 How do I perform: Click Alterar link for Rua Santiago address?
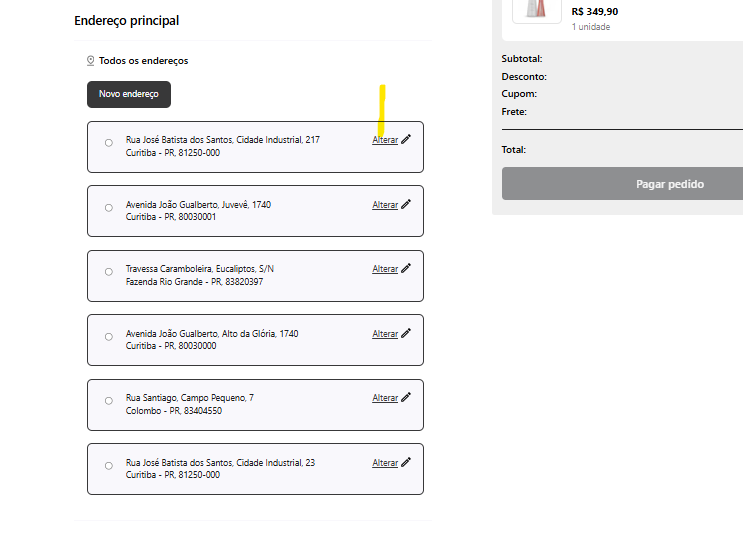385,398
